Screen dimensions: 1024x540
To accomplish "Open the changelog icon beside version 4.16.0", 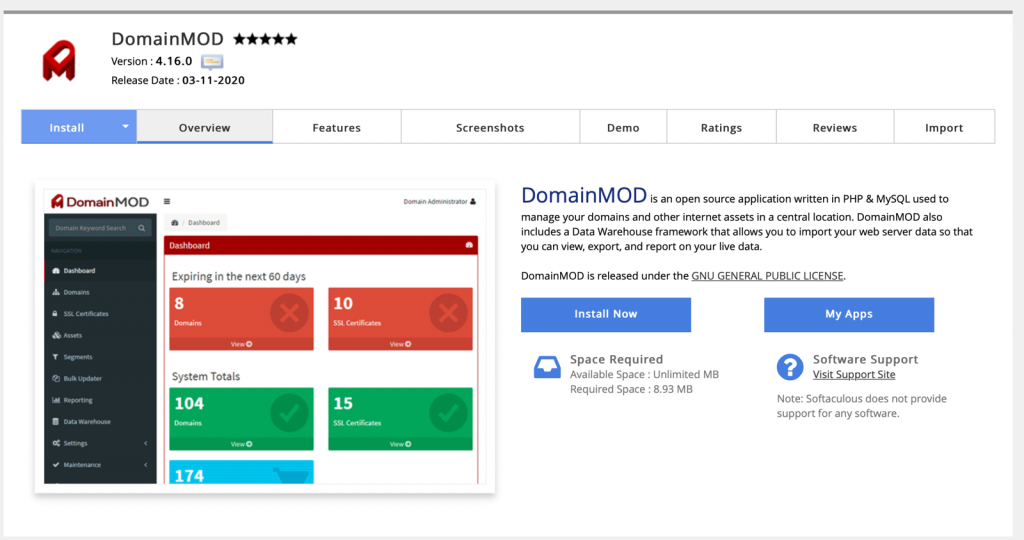I will click(x=212, y=62).
